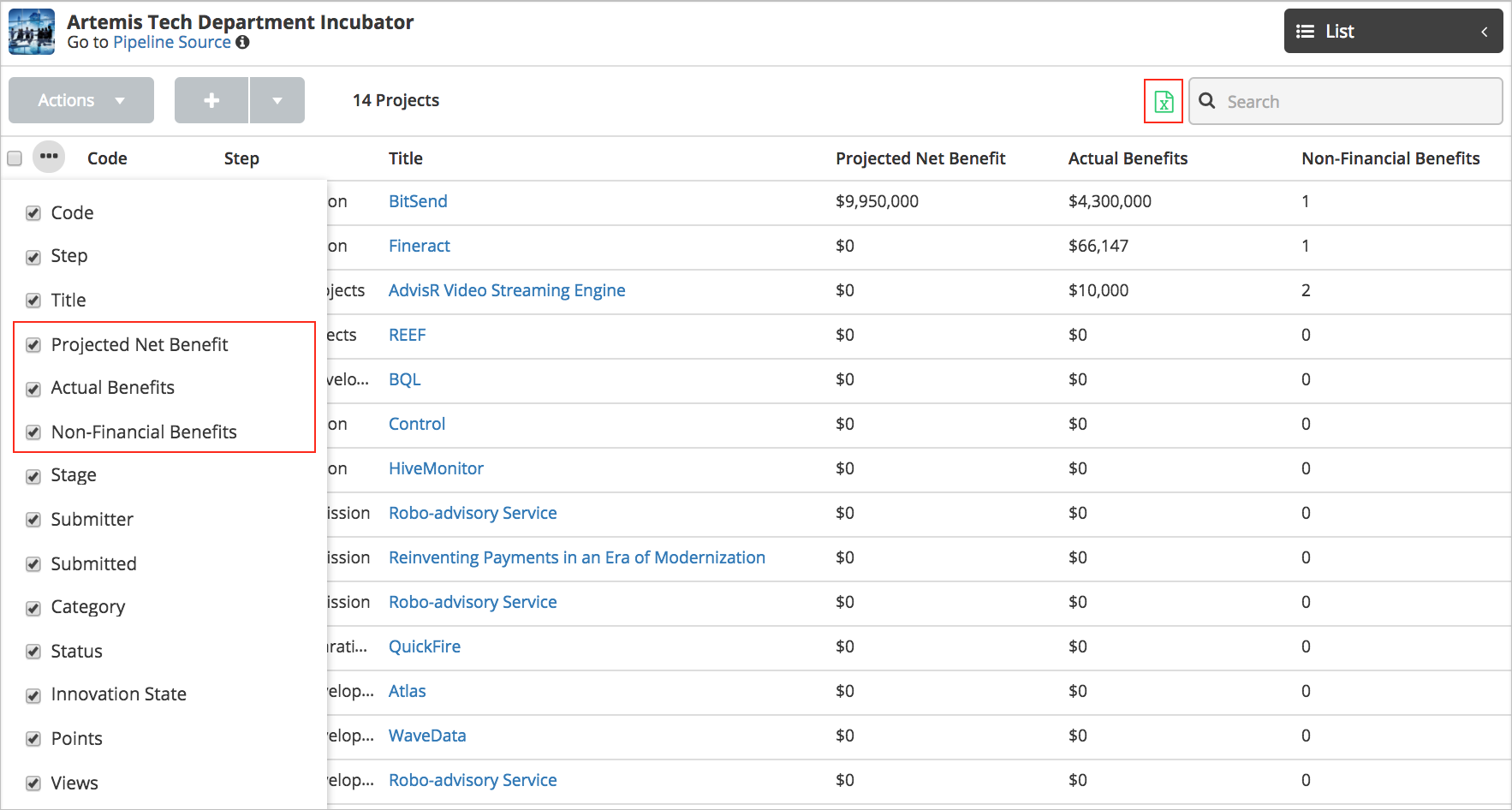
Task: Sort by Step column header
Action: [241, 158]
